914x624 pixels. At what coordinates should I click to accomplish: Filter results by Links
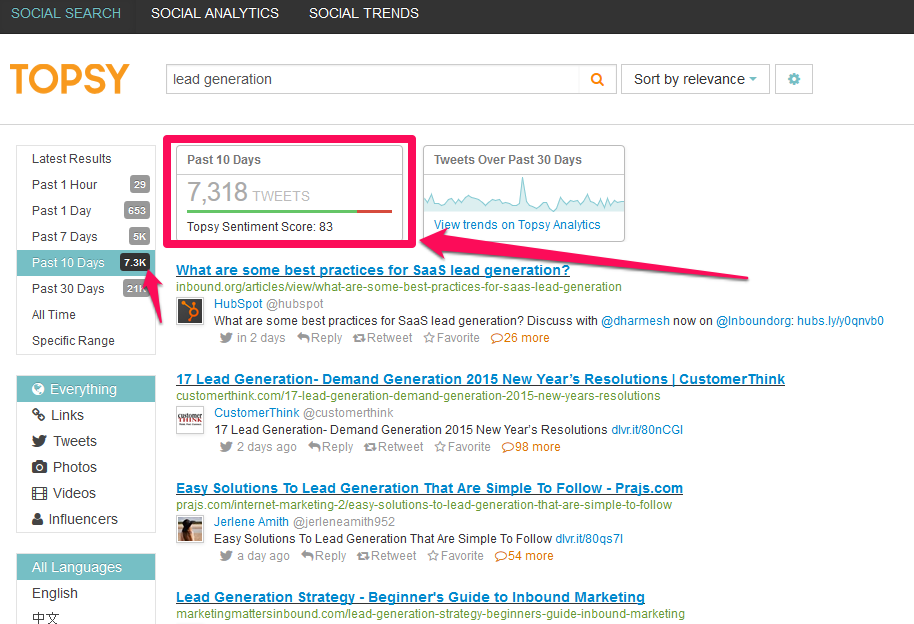[86, 415]
